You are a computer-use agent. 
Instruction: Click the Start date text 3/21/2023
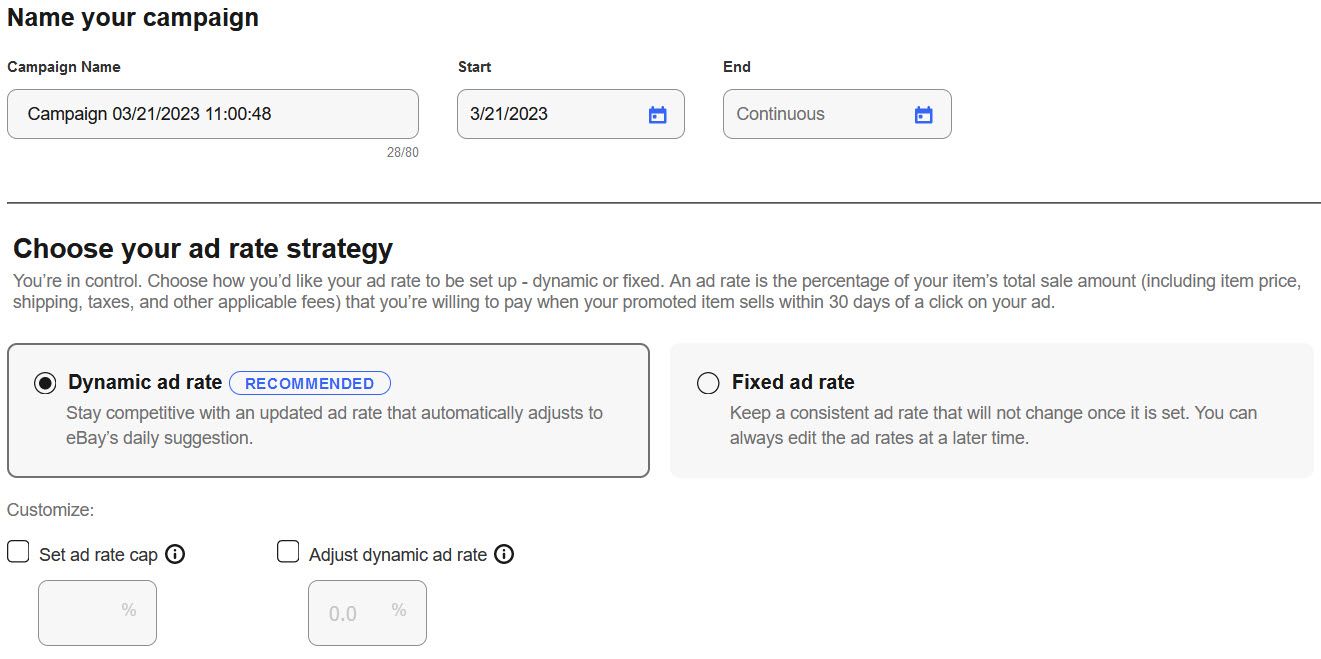[509, 114]
